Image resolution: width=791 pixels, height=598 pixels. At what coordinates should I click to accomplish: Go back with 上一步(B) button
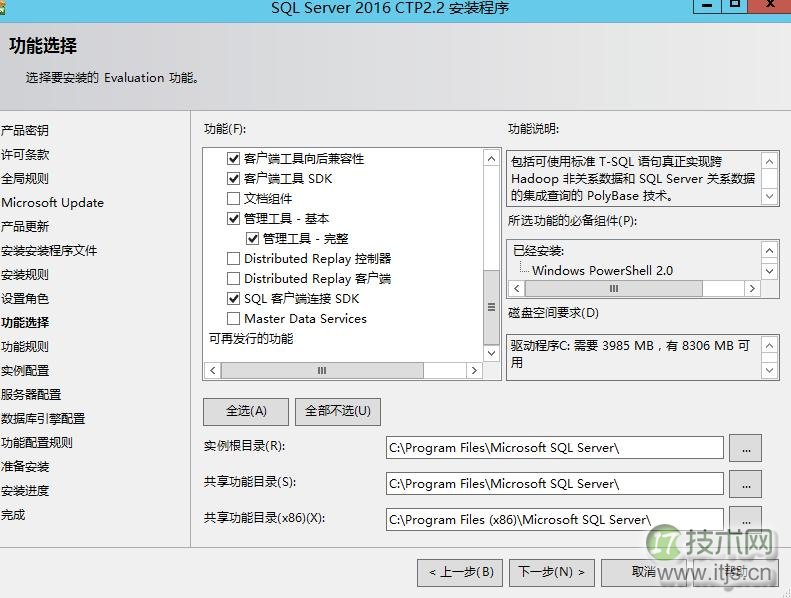click(x=460, y=572)
